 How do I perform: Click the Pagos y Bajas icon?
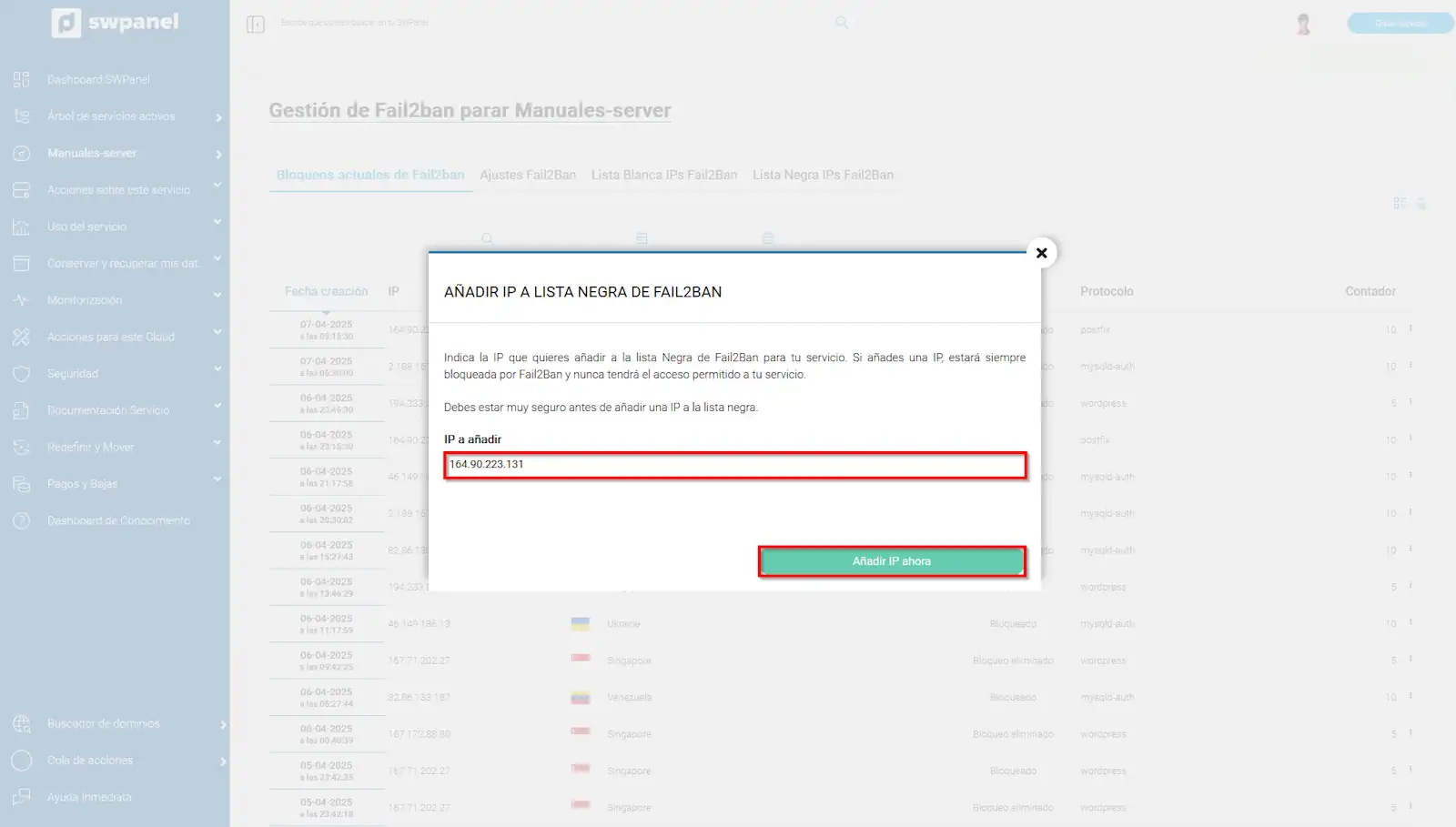[x=22, y=484]
